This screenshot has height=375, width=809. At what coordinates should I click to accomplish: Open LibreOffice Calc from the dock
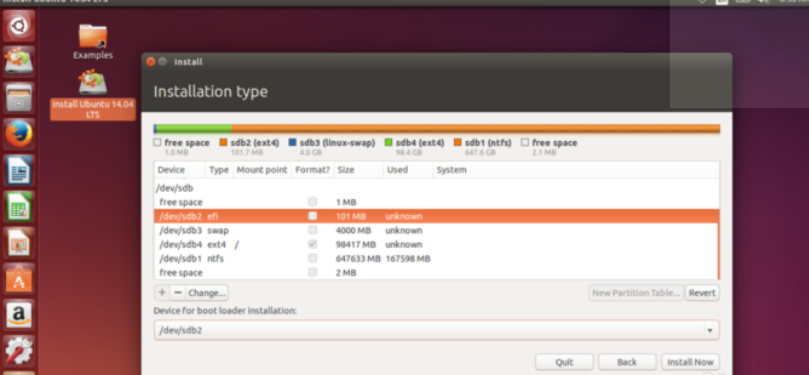coord(19,206)
